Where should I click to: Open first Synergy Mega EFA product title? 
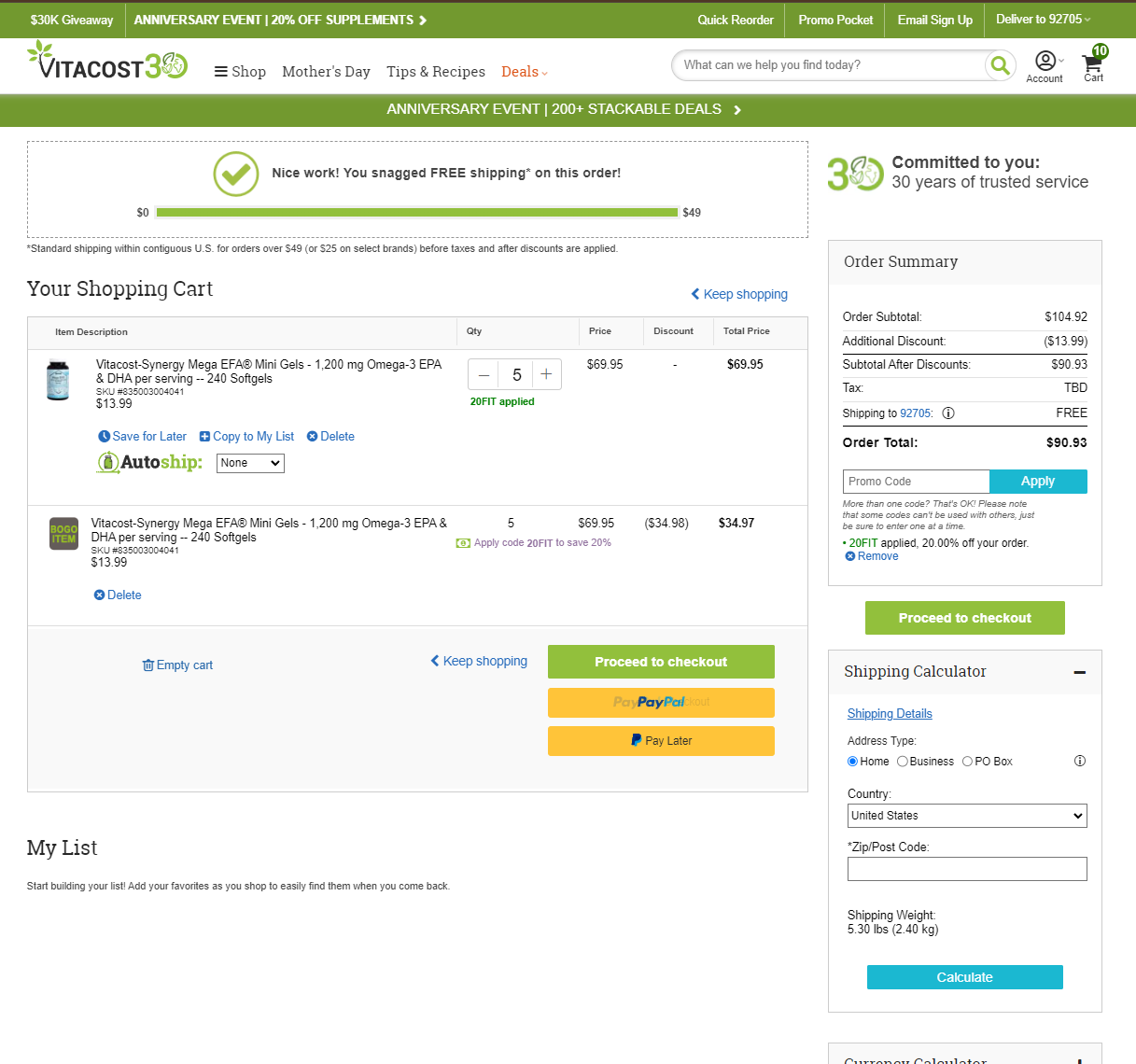[269, 371]
